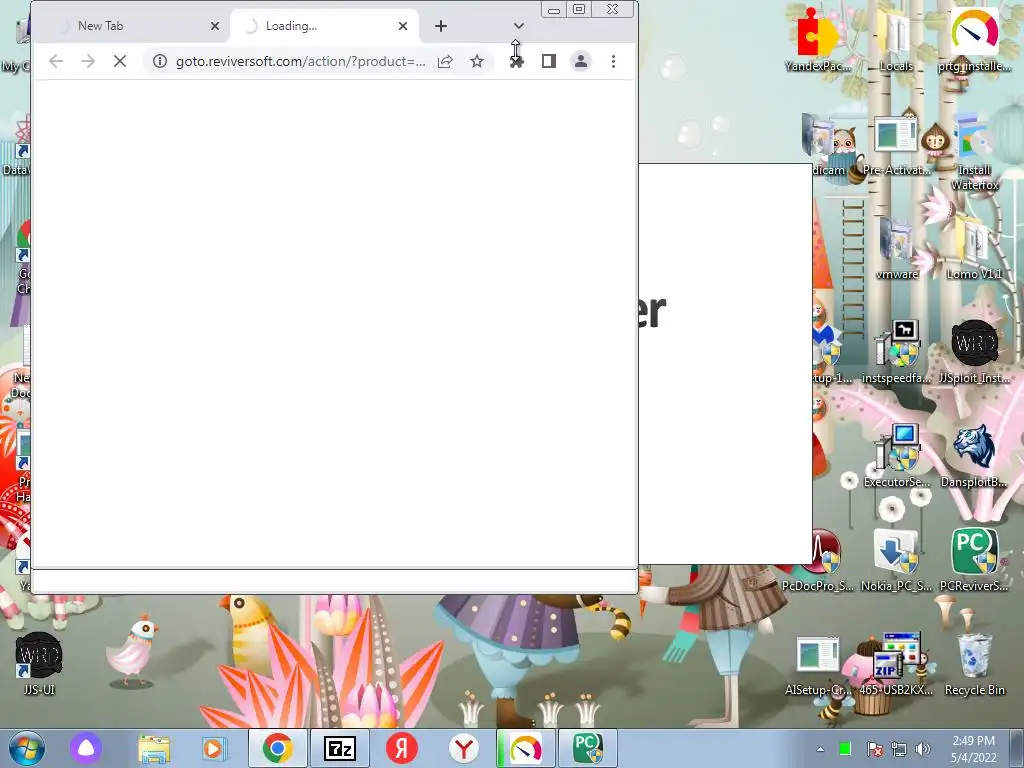1024x768 pixels.
Task: Select the JJSploit_Inst... desktop icon
Action: pos(974,353)
